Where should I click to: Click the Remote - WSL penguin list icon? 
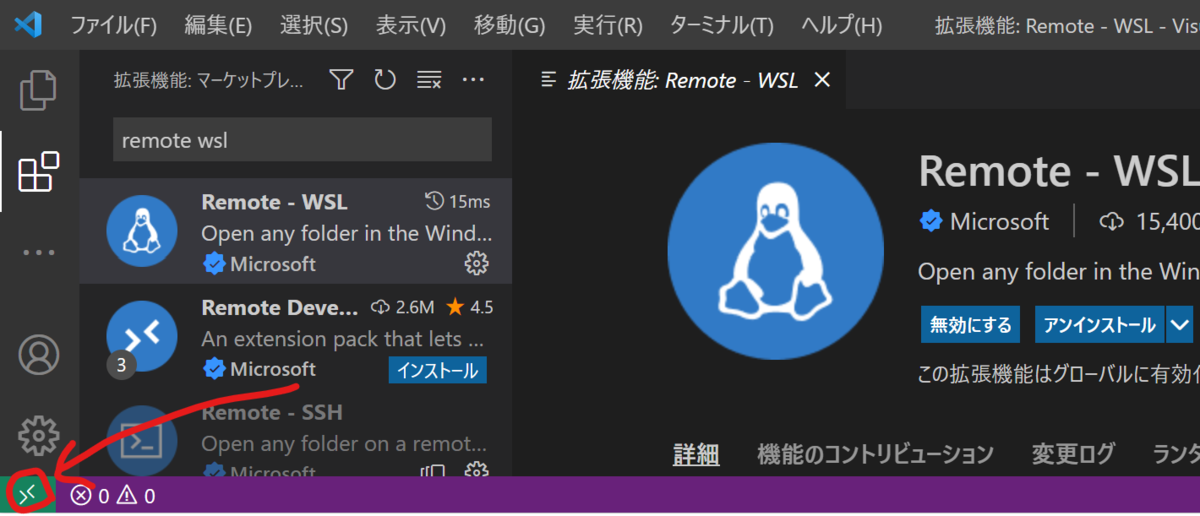(x=141, y=231)
